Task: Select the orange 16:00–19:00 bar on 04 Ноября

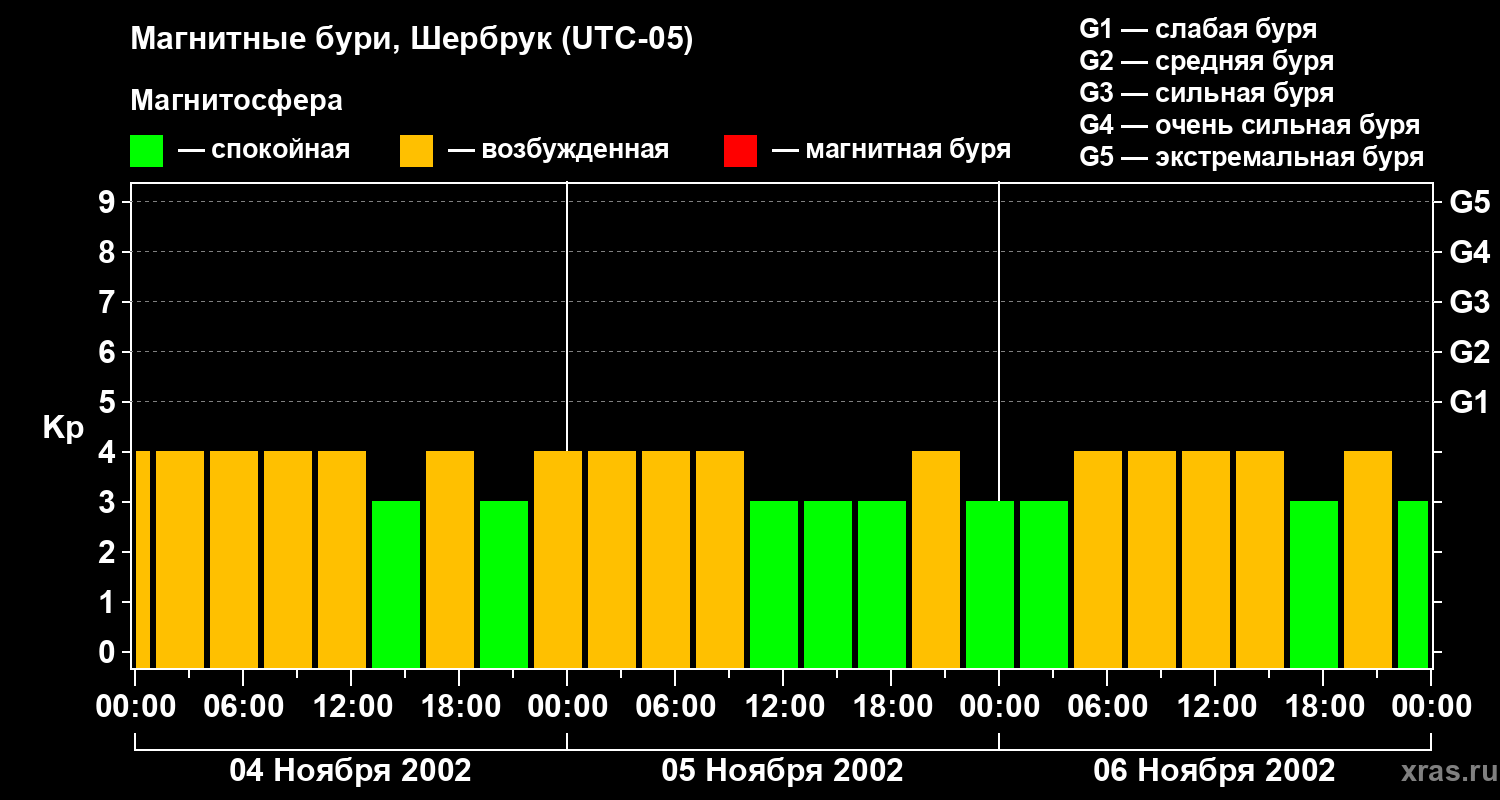Action: pos(450,559)
